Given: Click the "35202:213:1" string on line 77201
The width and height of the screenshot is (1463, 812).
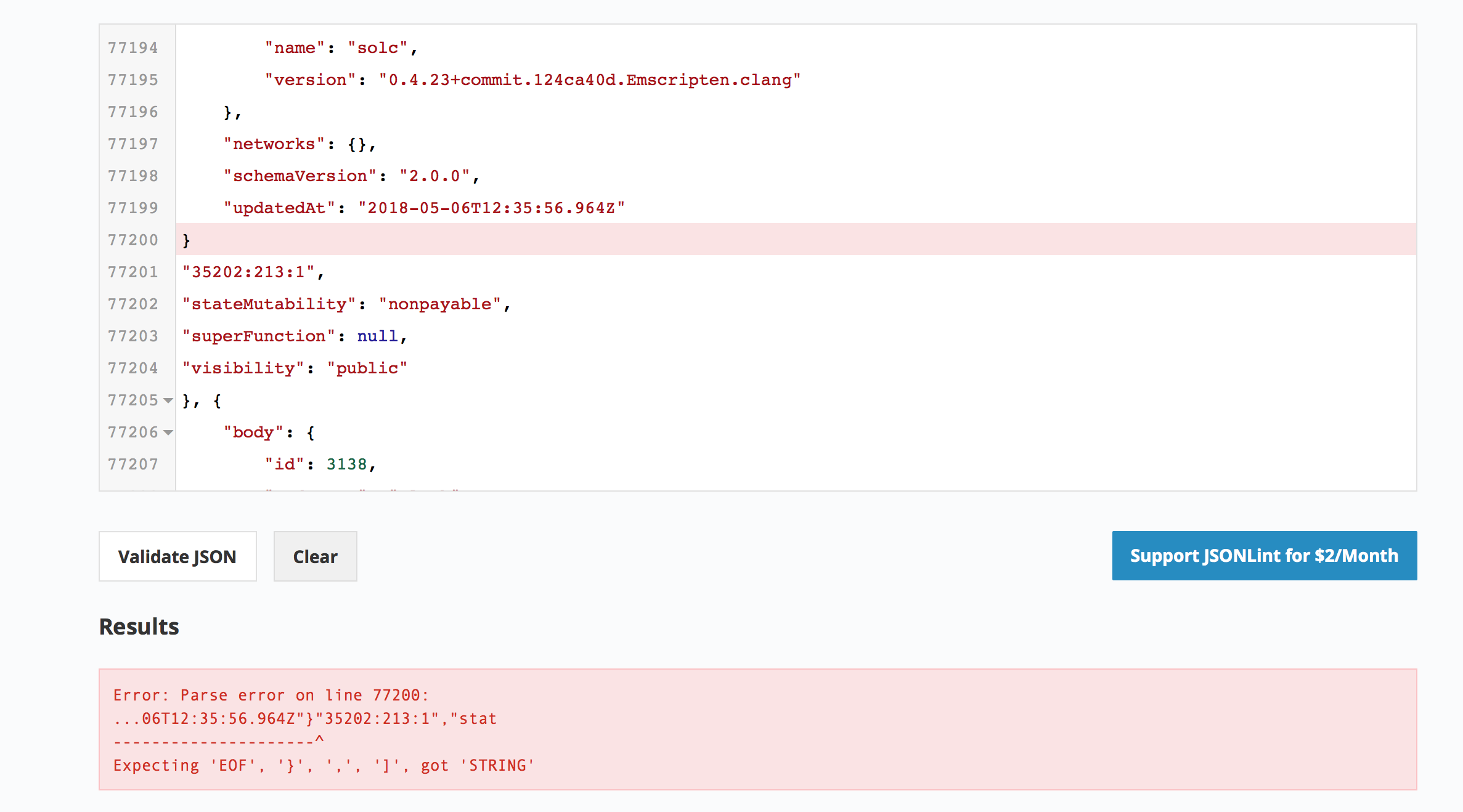Looking at the screenshot, I should pyautogui.click(x=248, y=272).
